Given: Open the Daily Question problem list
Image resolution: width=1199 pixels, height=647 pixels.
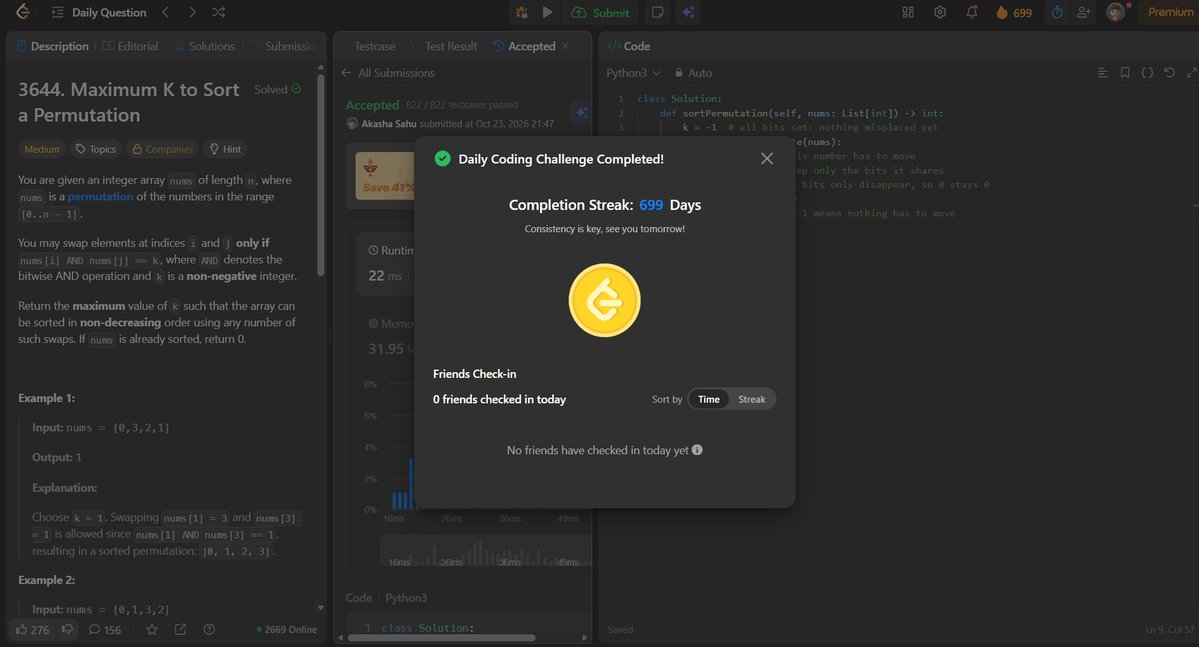Looking at the screenshot, I should 99,12.
